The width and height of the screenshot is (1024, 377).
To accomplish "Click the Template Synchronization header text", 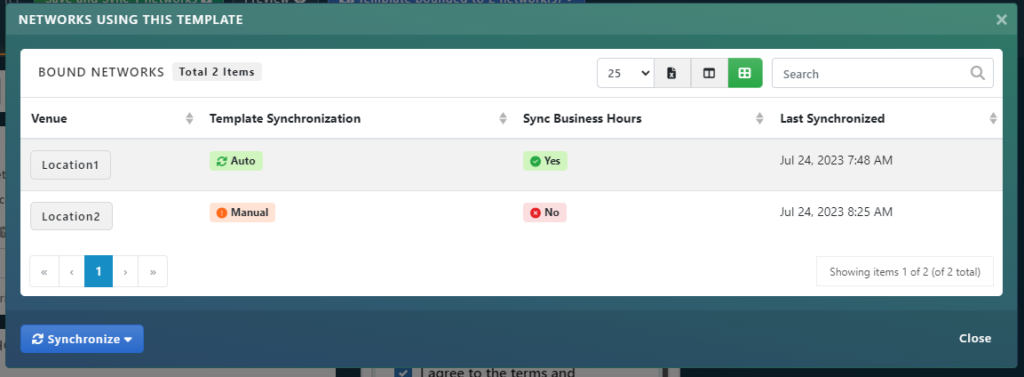I will click(285, 118).
